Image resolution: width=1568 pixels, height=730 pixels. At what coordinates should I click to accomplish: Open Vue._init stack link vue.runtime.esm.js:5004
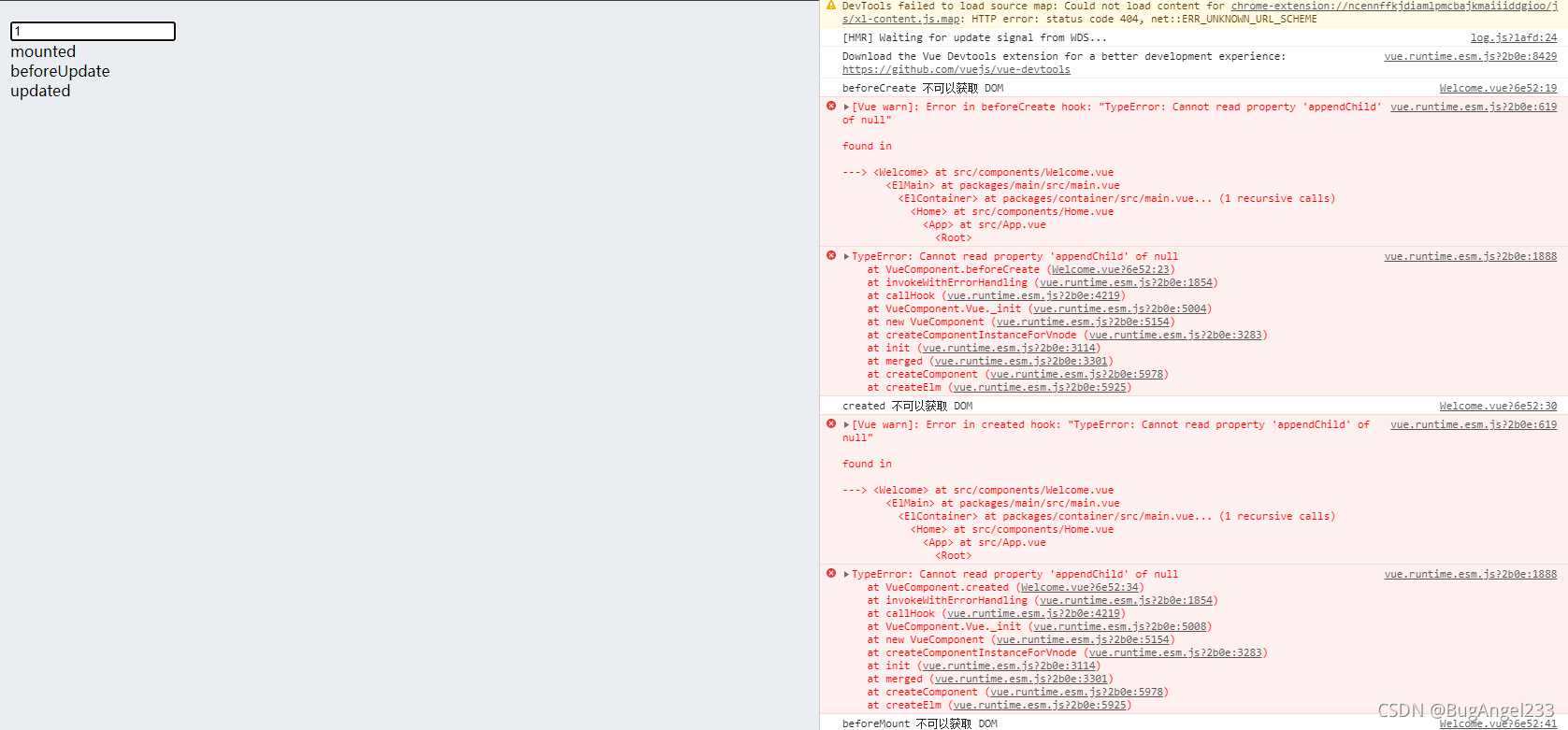pyautogui.click(x=1119, y=309)
